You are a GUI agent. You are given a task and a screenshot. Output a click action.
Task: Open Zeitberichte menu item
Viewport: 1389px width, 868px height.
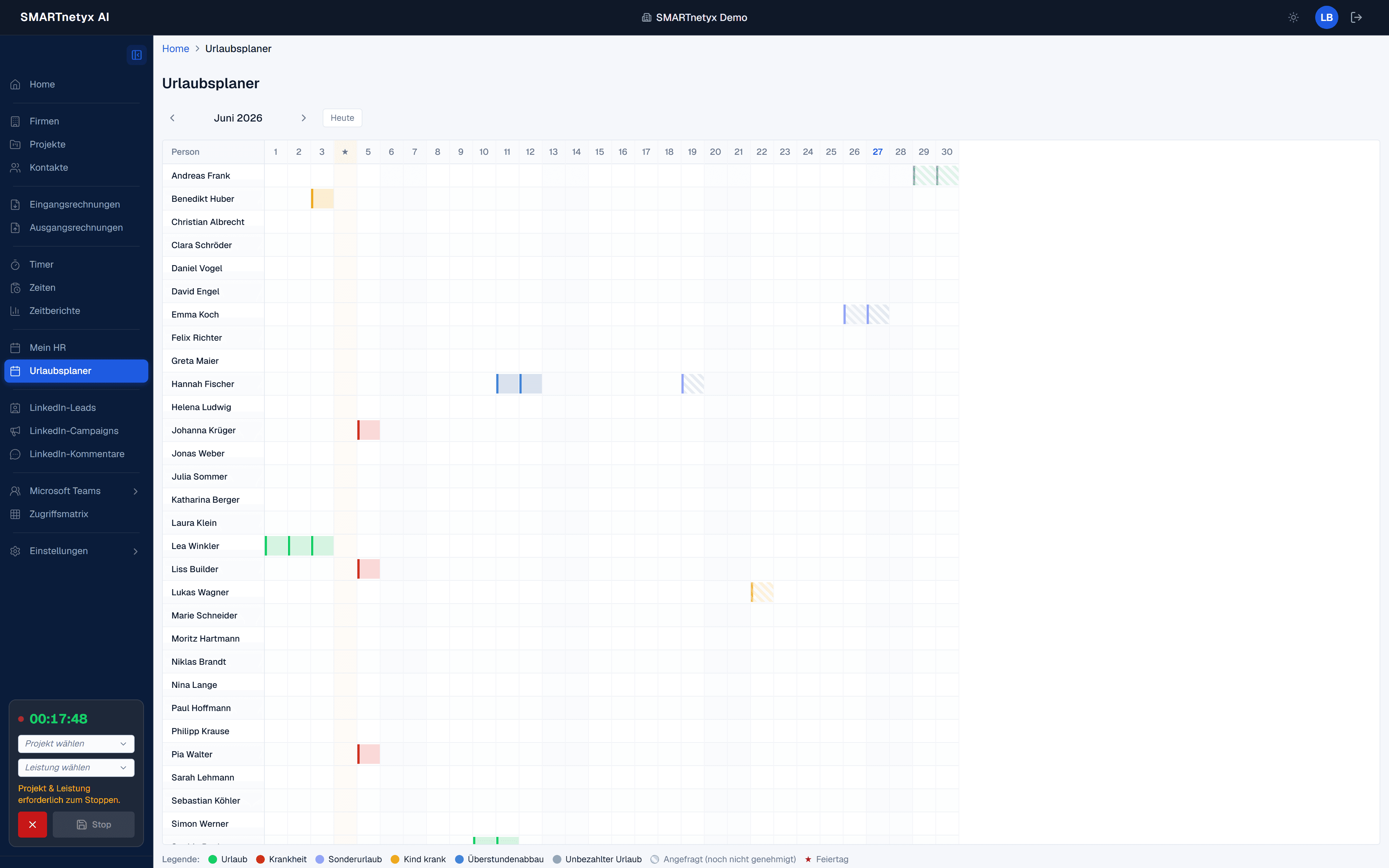pos(76,311)
